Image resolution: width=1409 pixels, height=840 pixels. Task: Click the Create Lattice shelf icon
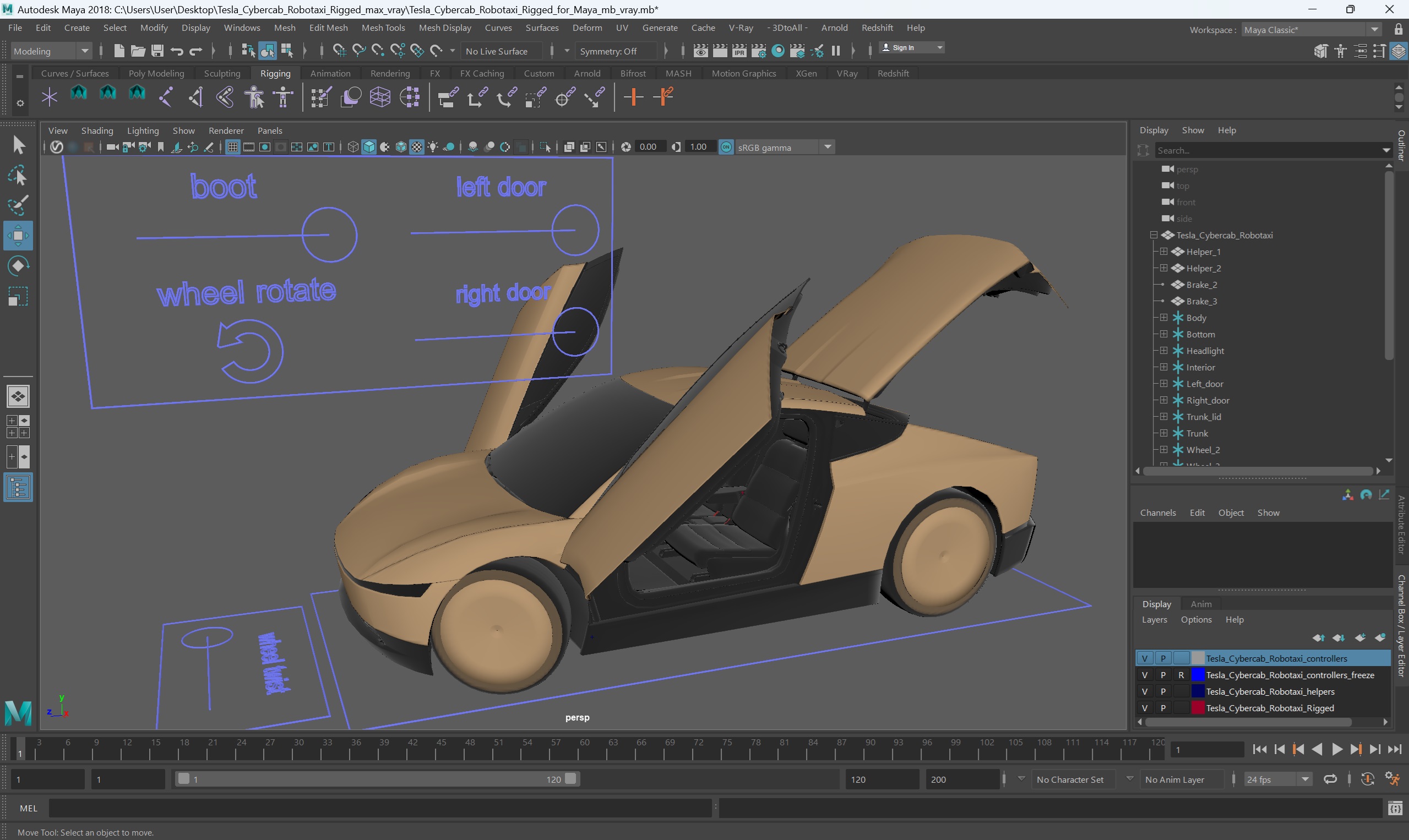(380, 97)
